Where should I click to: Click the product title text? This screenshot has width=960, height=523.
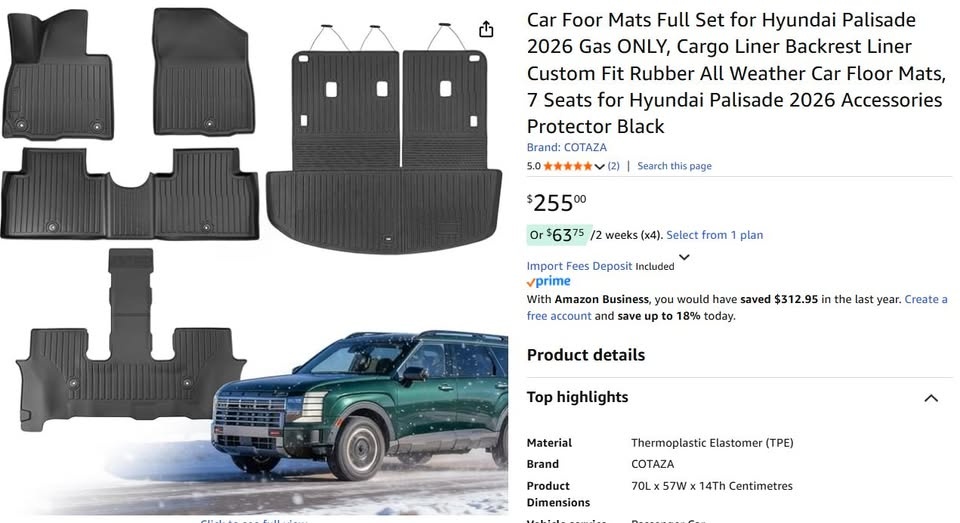coord(734,73)
